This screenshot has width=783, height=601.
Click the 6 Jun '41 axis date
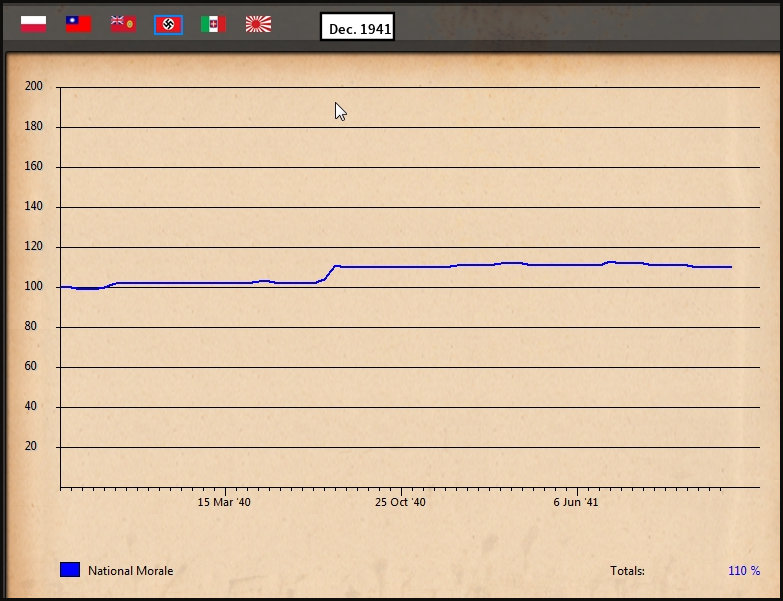[576, 502]
